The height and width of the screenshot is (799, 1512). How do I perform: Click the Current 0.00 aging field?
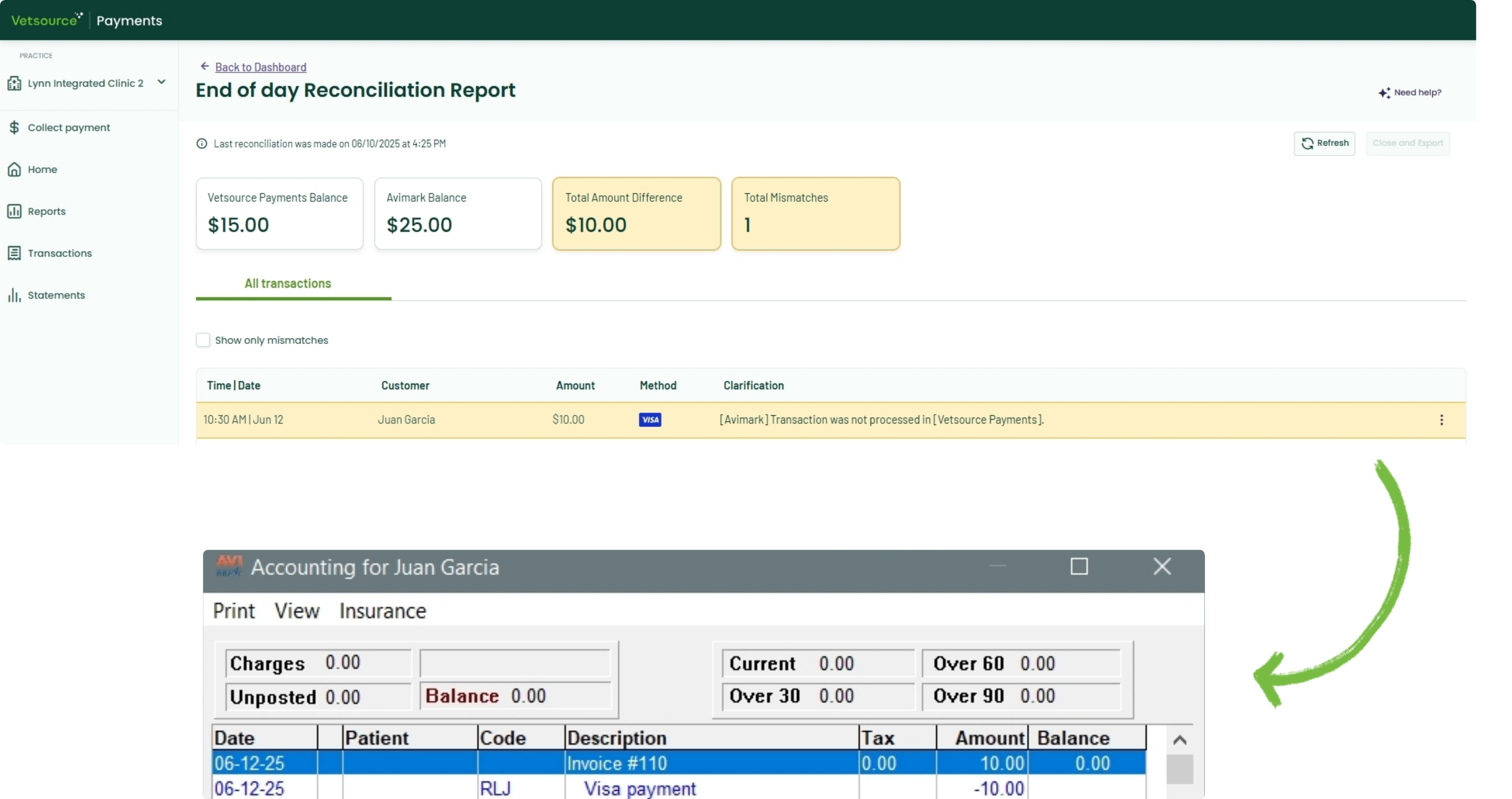tap(818, 663)
